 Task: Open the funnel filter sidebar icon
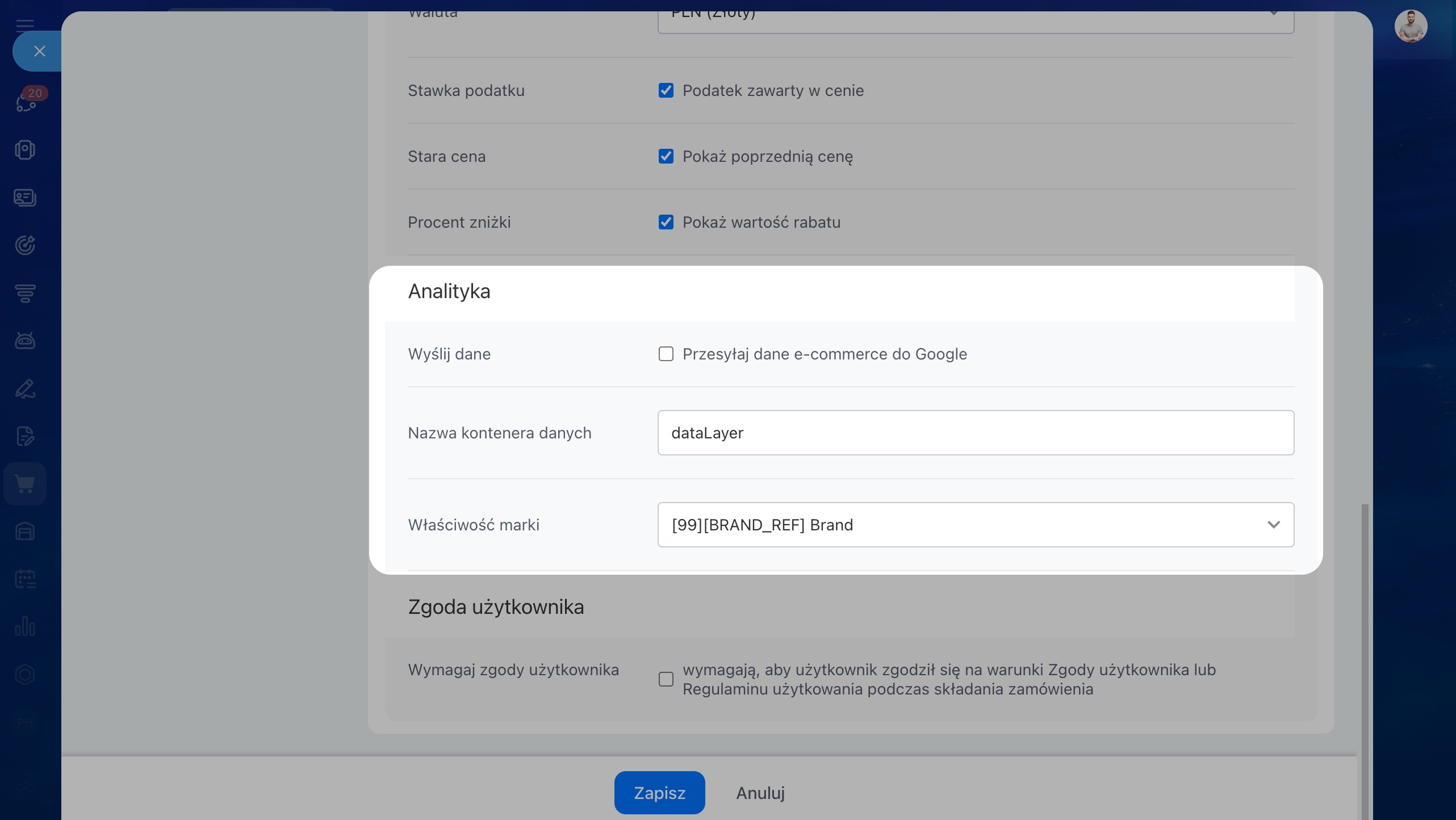pyautogui.click(x=25, y=293)
